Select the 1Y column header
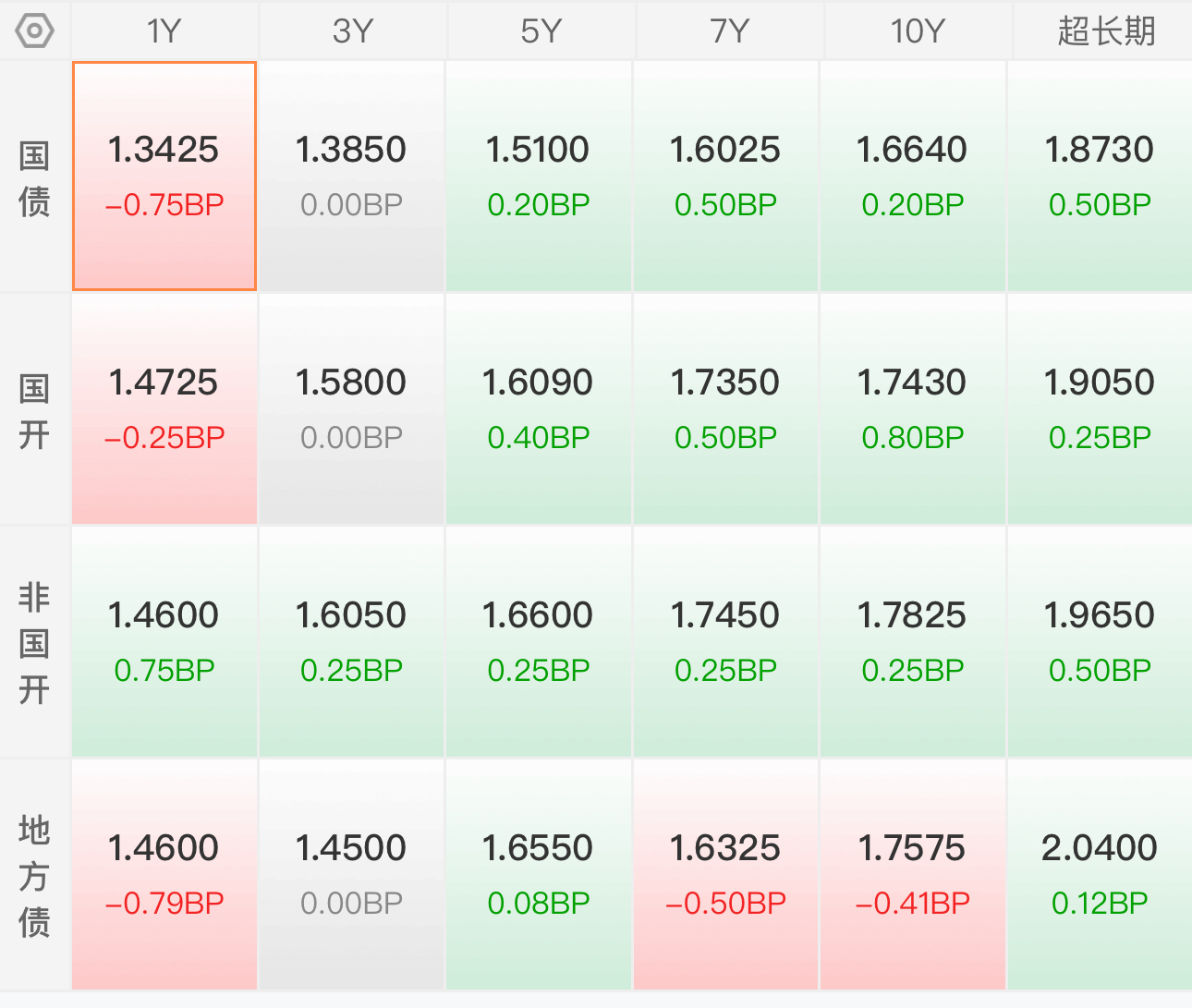 tap(164, 31)
